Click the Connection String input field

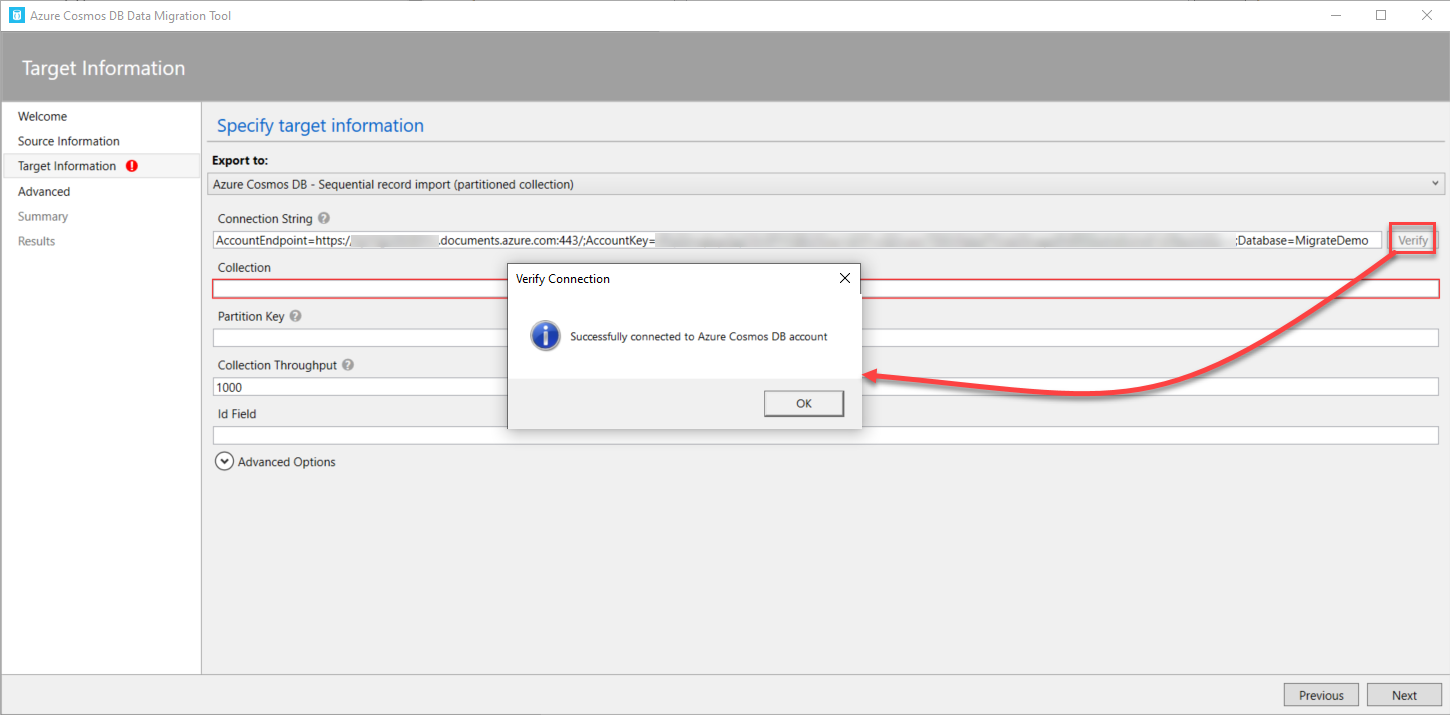tap(797, 240)
